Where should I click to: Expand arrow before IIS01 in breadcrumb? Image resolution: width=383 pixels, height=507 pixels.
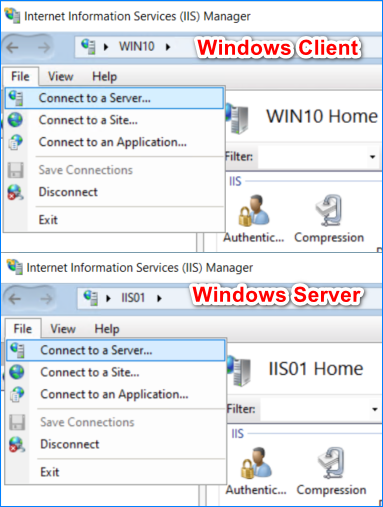[x=108, y=298]
